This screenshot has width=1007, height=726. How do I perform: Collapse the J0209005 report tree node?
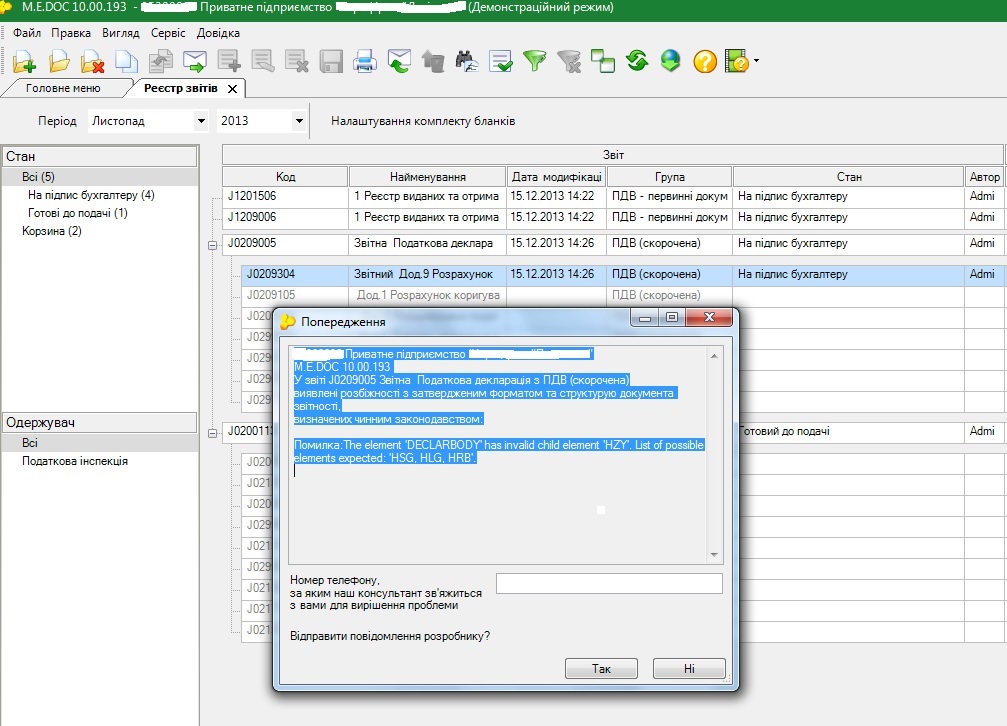(x=212, y=244)
